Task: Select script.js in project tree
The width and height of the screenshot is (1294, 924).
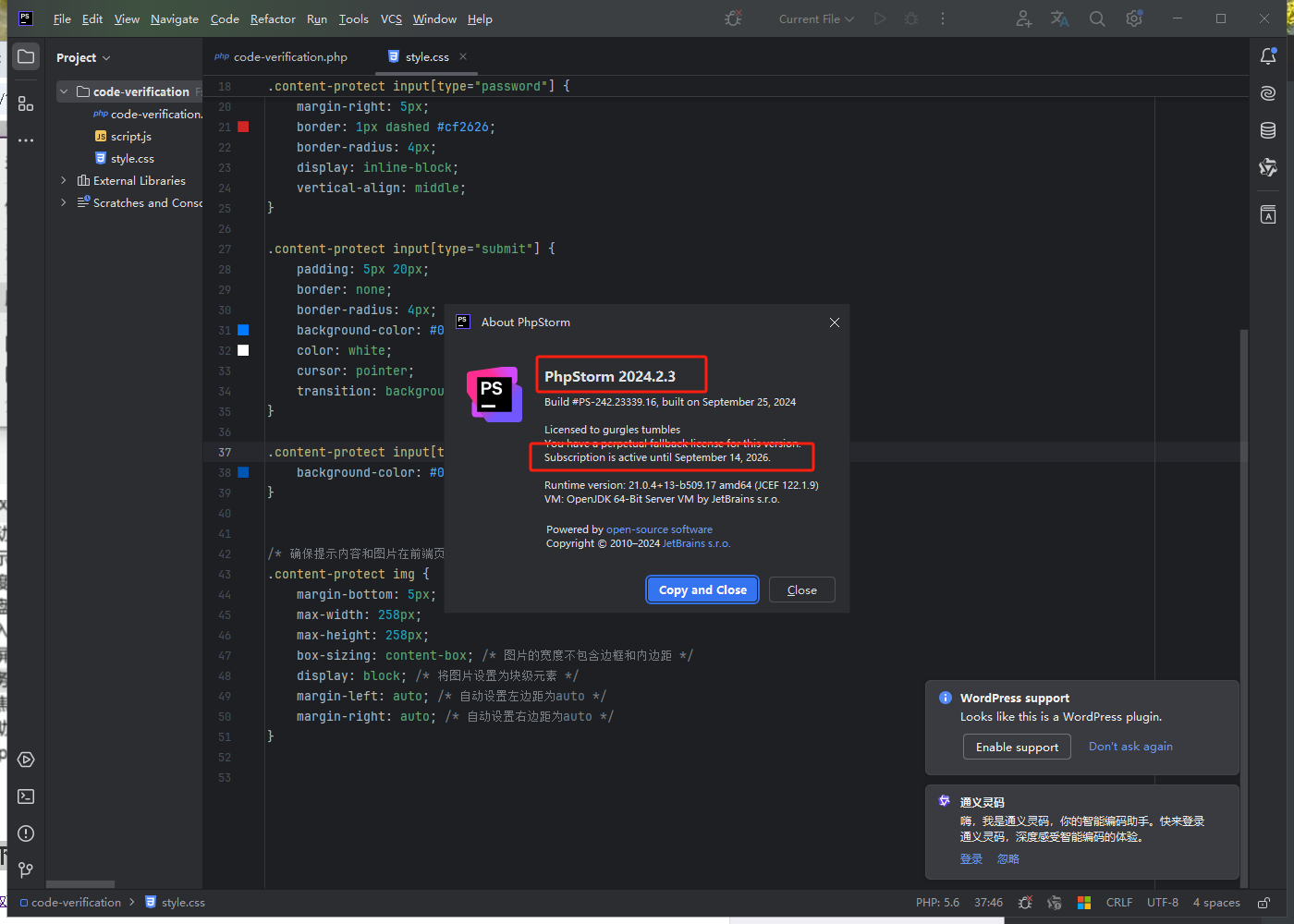Action: 129,136
